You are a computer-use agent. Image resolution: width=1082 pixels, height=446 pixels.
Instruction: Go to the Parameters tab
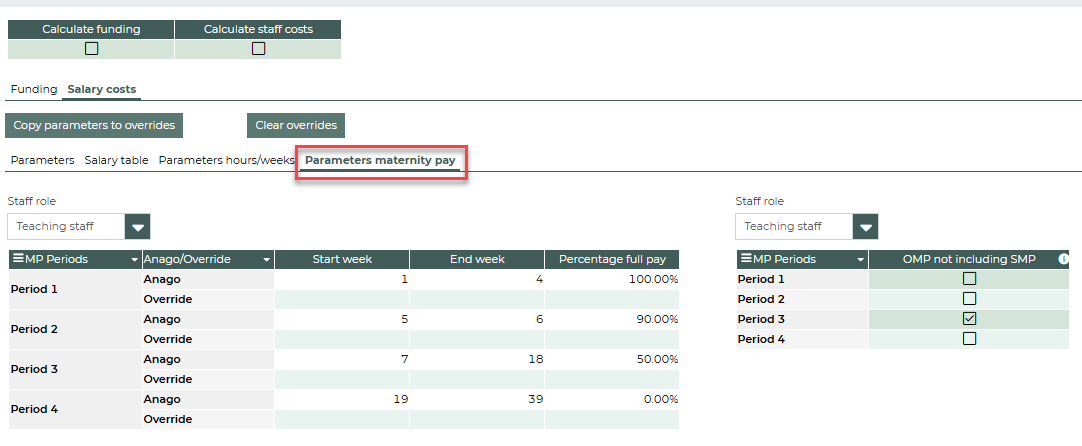click(x=42, y=160)
